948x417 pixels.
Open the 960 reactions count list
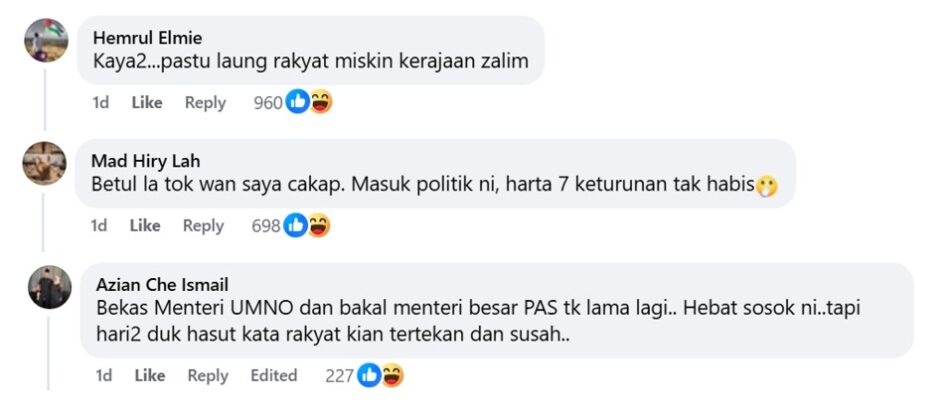267,102
